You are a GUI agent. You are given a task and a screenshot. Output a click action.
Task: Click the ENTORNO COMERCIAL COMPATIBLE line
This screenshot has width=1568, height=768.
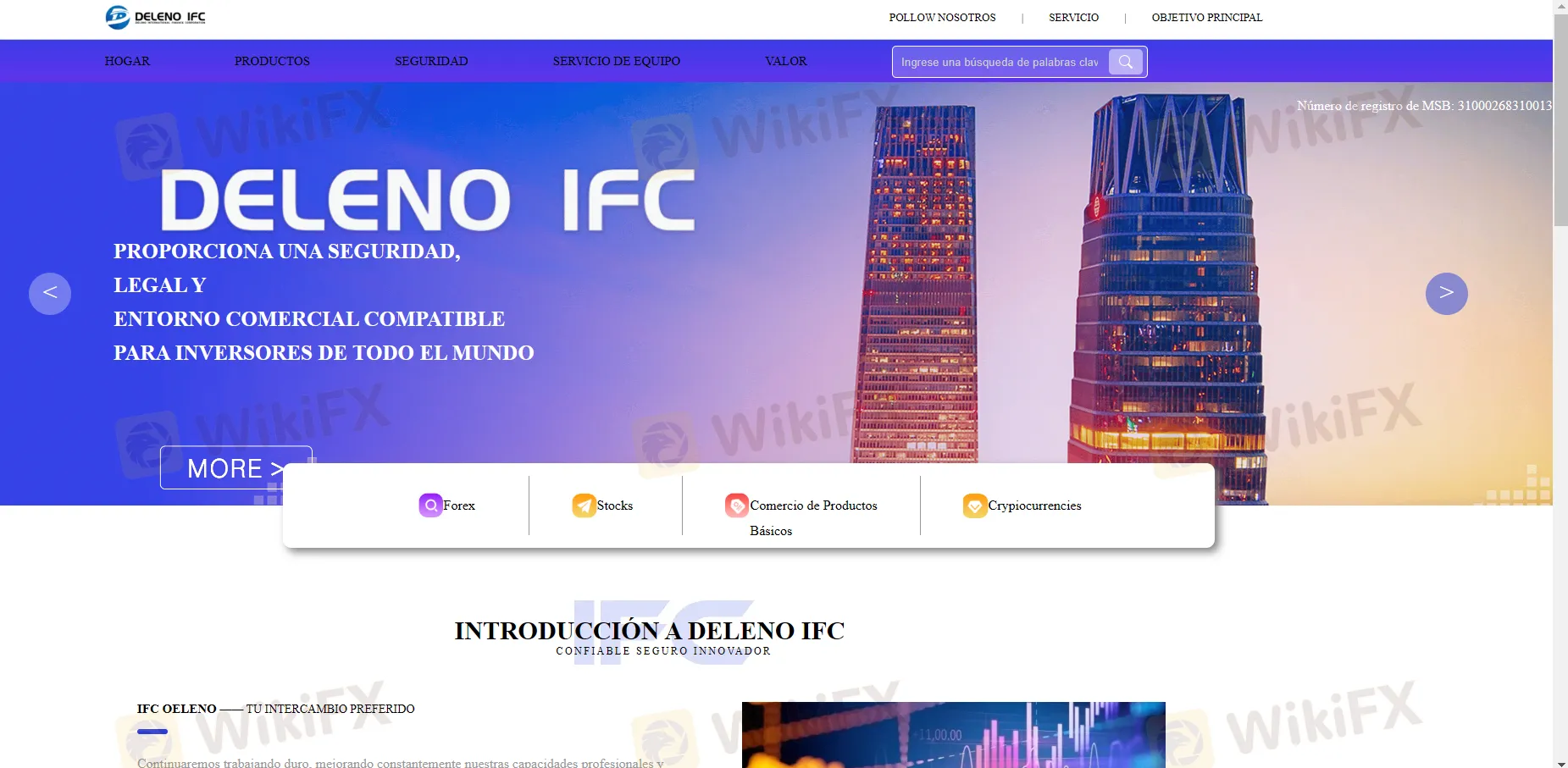point(309,319)
